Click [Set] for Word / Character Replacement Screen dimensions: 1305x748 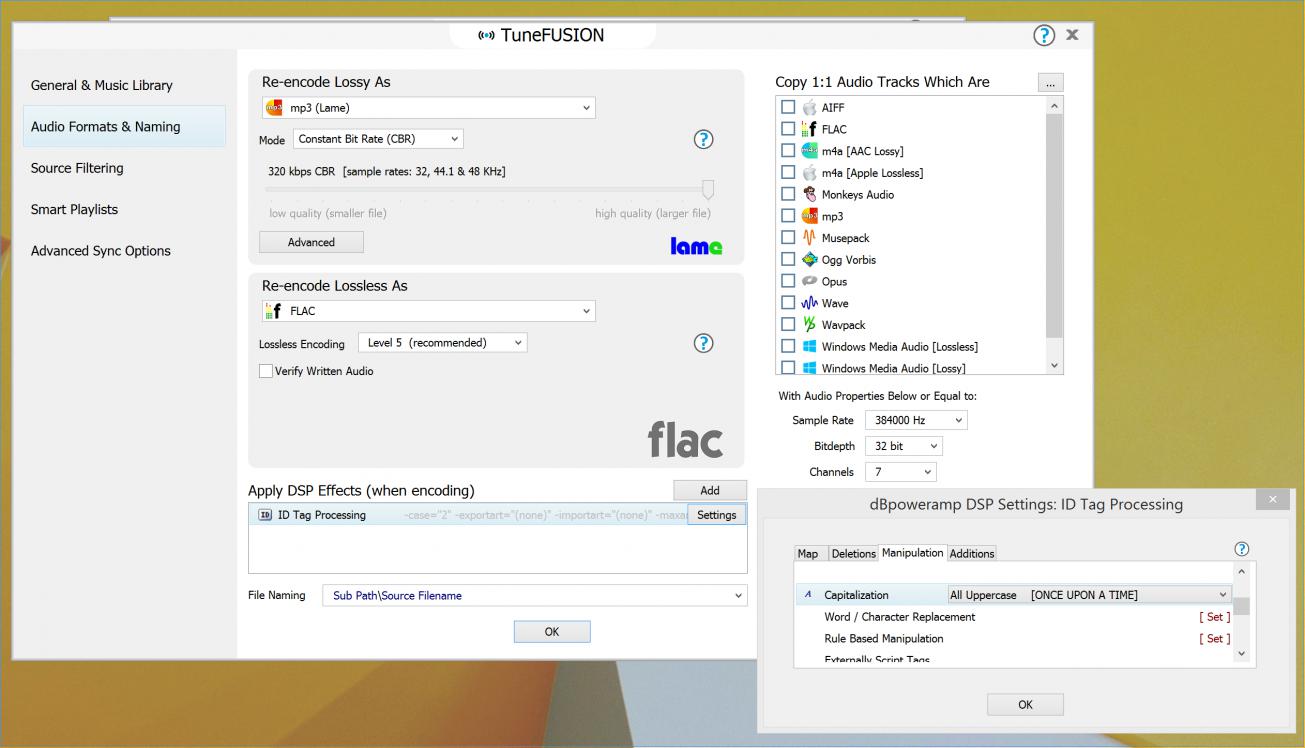pos(1215,617)
